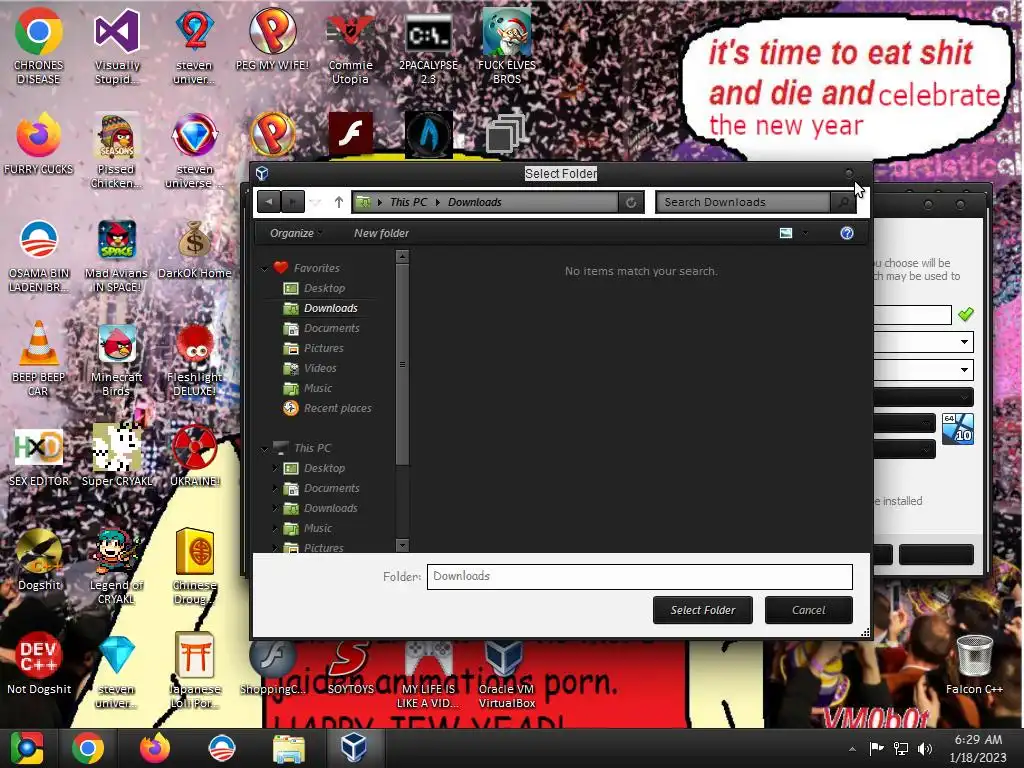Select Recent places under Favorites

pos(337,408)
